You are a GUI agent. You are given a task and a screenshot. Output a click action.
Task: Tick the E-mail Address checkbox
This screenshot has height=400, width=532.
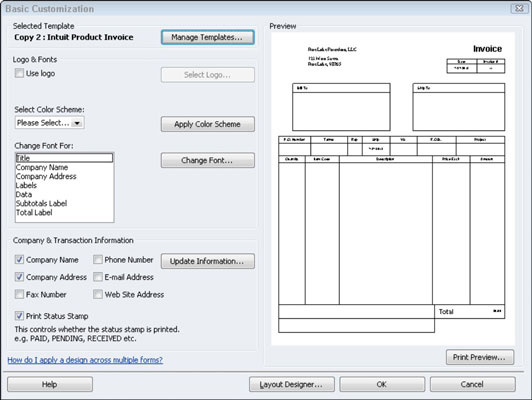point(98,277)
